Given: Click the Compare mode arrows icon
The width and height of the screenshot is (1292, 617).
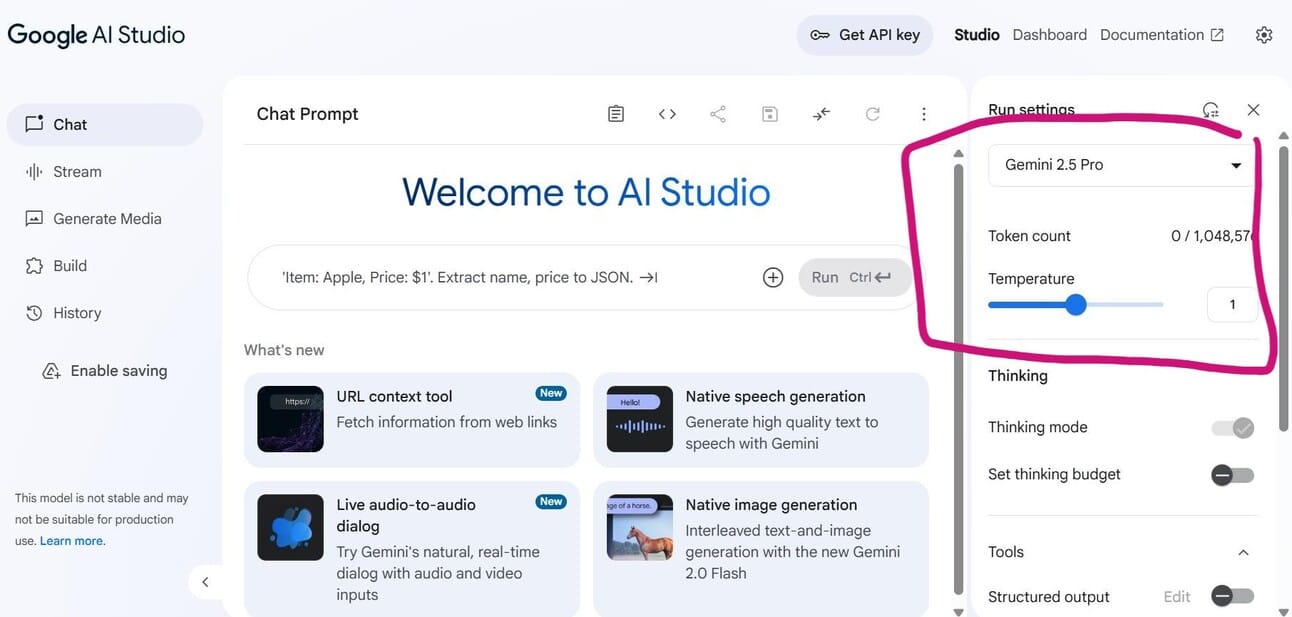Looking at the screenshot, I should [x=821, y=114].
